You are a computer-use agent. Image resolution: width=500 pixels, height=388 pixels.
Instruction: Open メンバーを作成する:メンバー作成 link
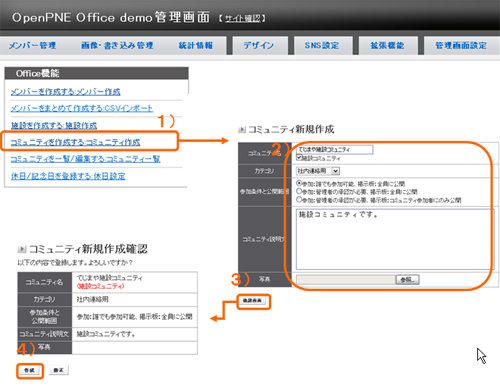tap(65, 92)
